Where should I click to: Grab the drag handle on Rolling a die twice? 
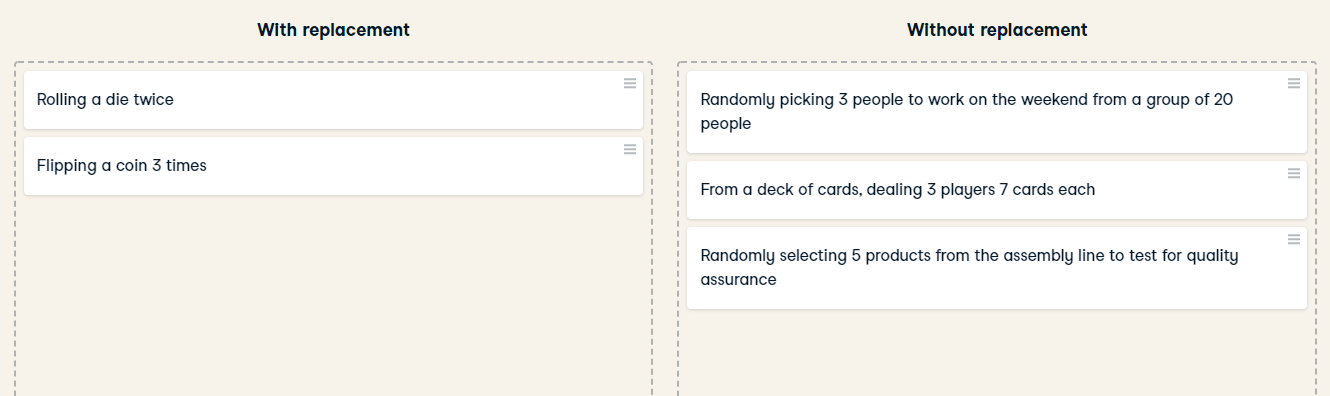click(630, 84)
